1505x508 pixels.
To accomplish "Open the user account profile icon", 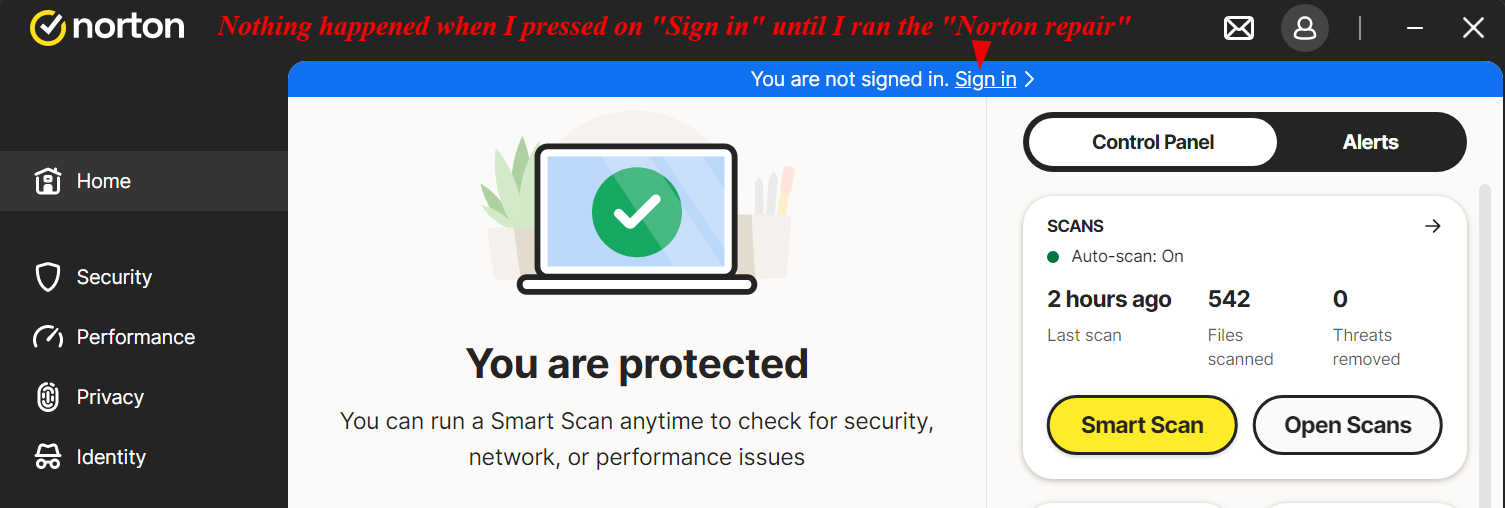I will click(x=1304, y=28).
